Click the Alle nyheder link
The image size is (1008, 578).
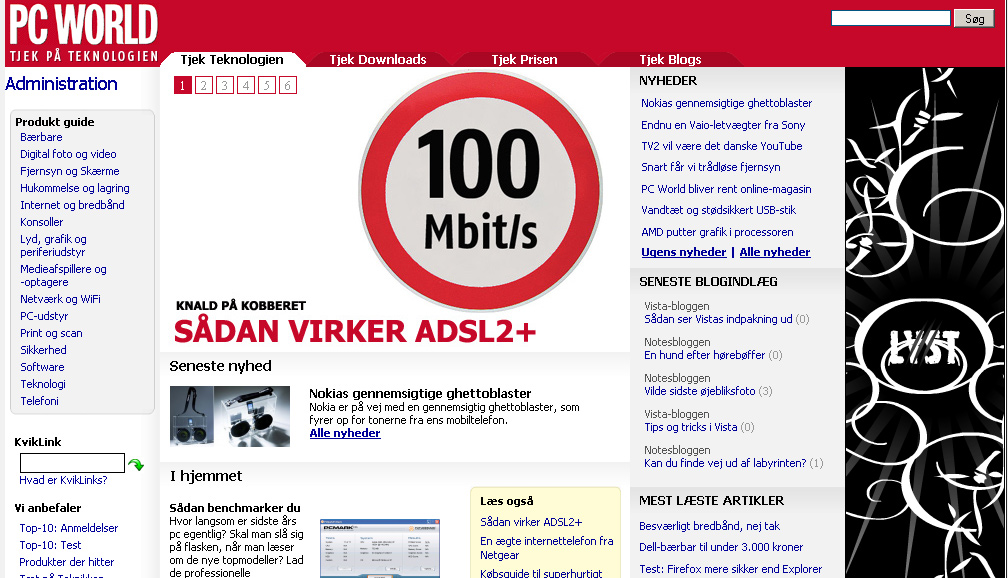[344, 432]
